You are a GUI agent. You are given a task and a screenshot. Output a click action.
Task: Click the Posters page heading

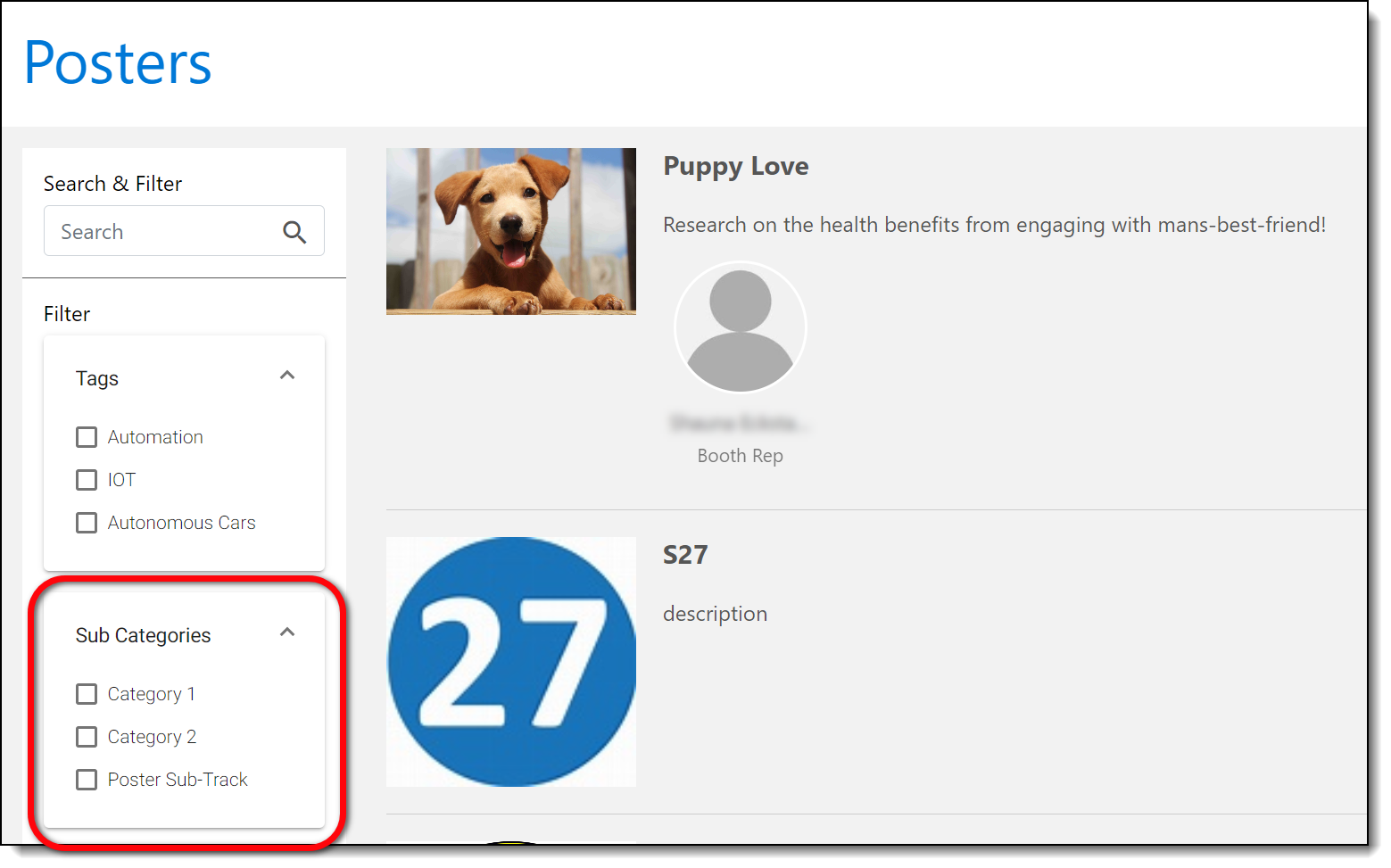(x=118, y=63)
